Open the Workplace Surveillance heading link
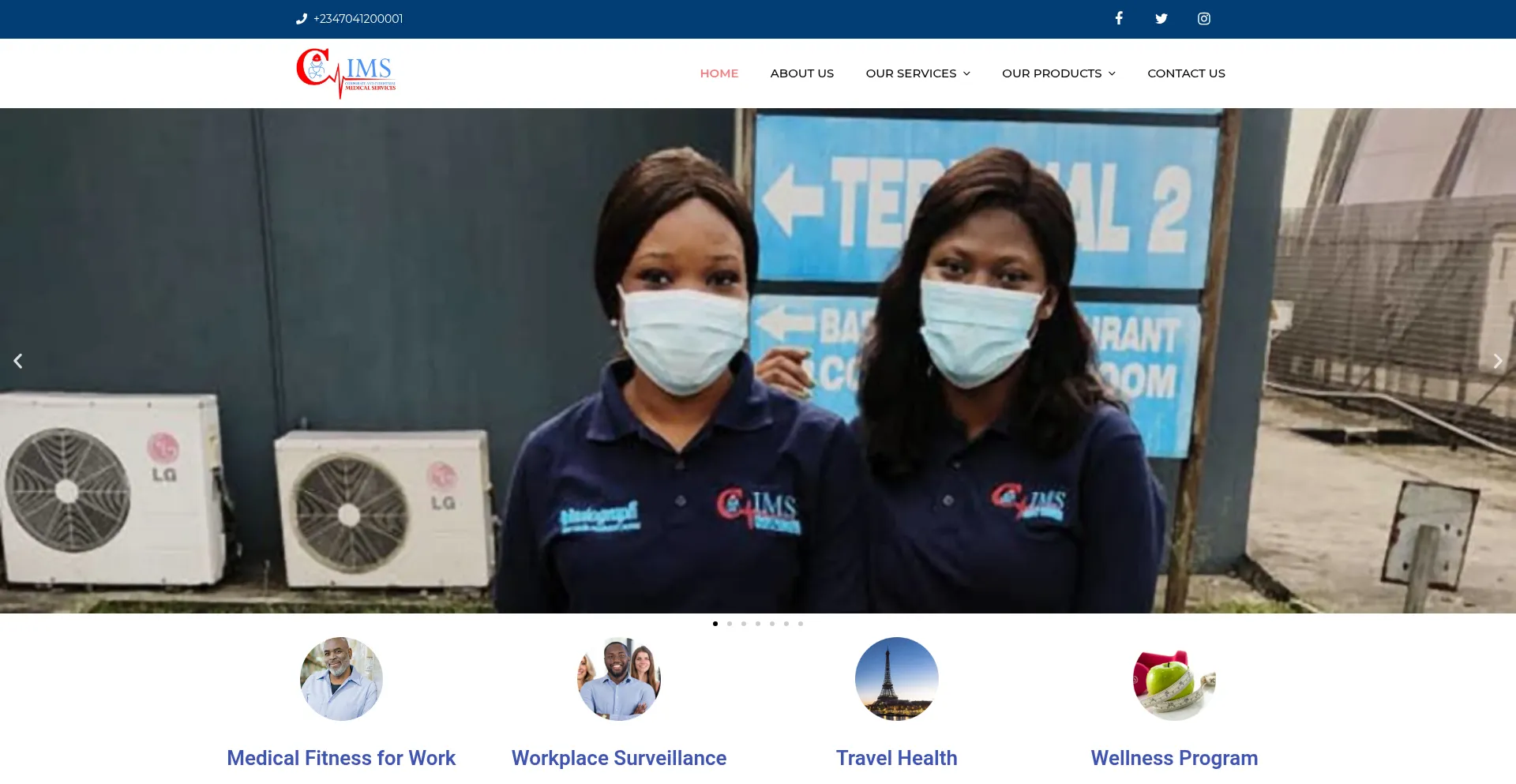 pos(618,758)
